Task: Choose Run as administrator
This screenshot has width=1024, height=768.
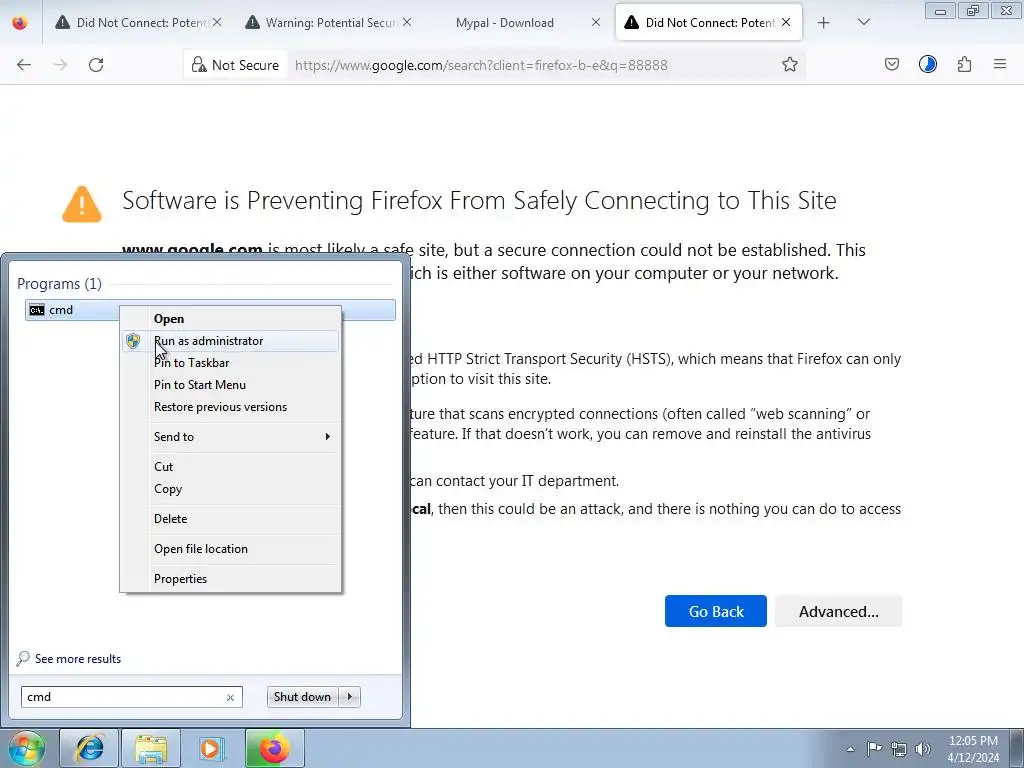Action: coord(230,341)
